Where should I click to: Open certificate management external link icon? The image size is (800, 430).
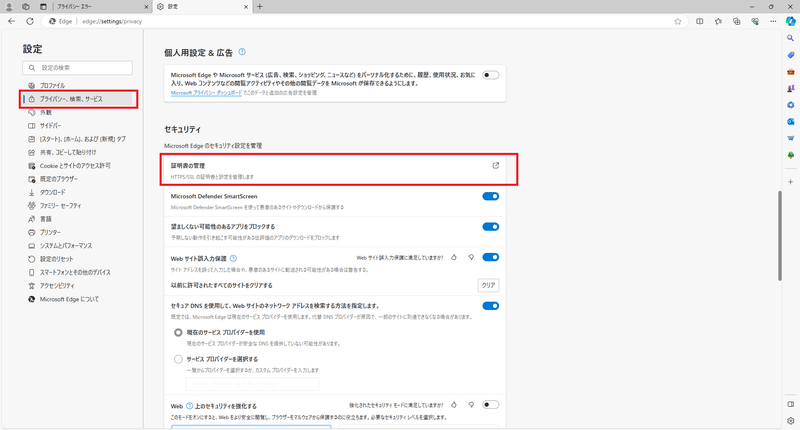pyautogui.click(x=495, y=166)
